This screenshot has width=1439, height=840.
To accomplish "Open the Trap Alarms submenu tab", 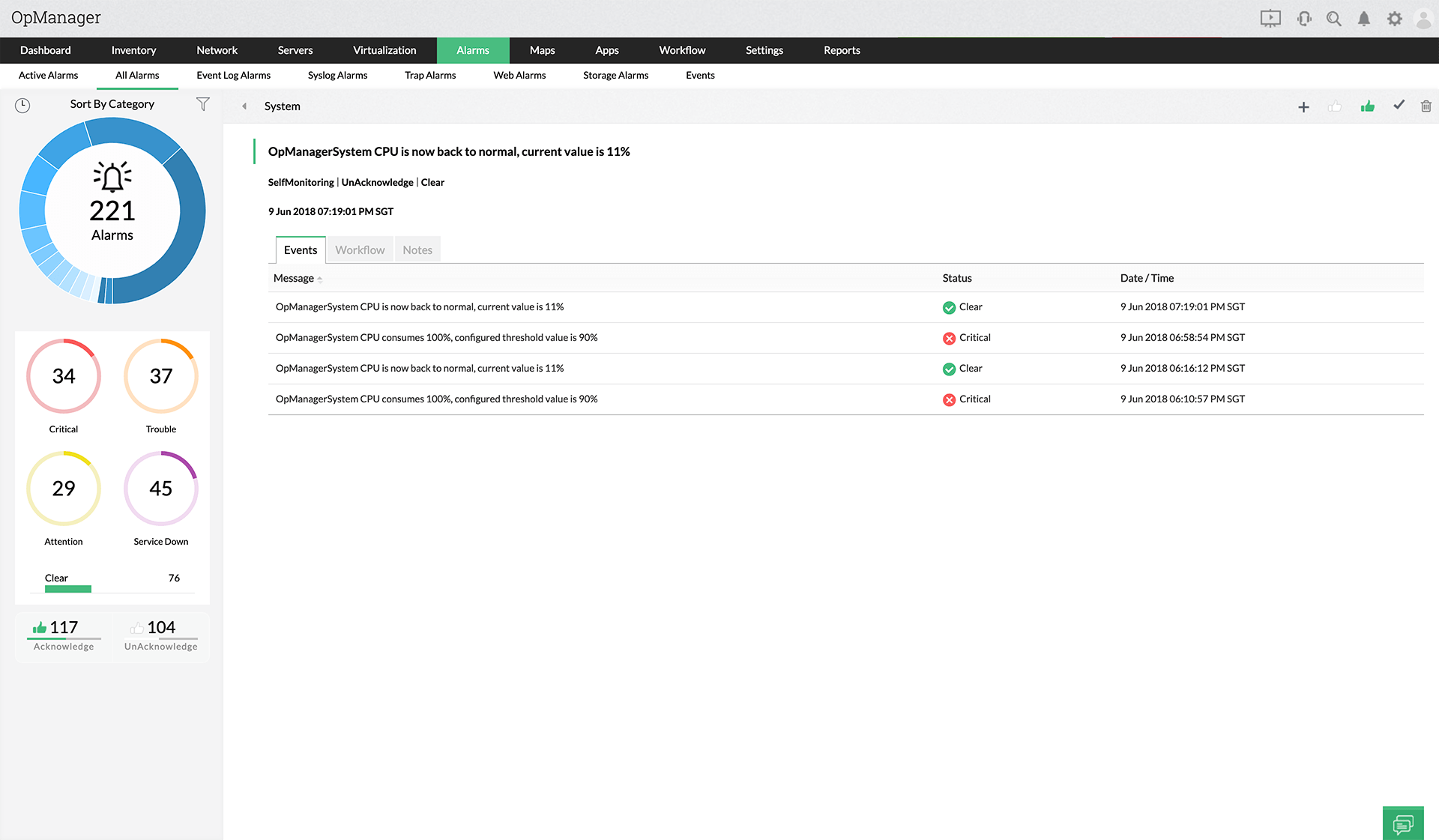I will pyautogui.click(x=430, y=75).
